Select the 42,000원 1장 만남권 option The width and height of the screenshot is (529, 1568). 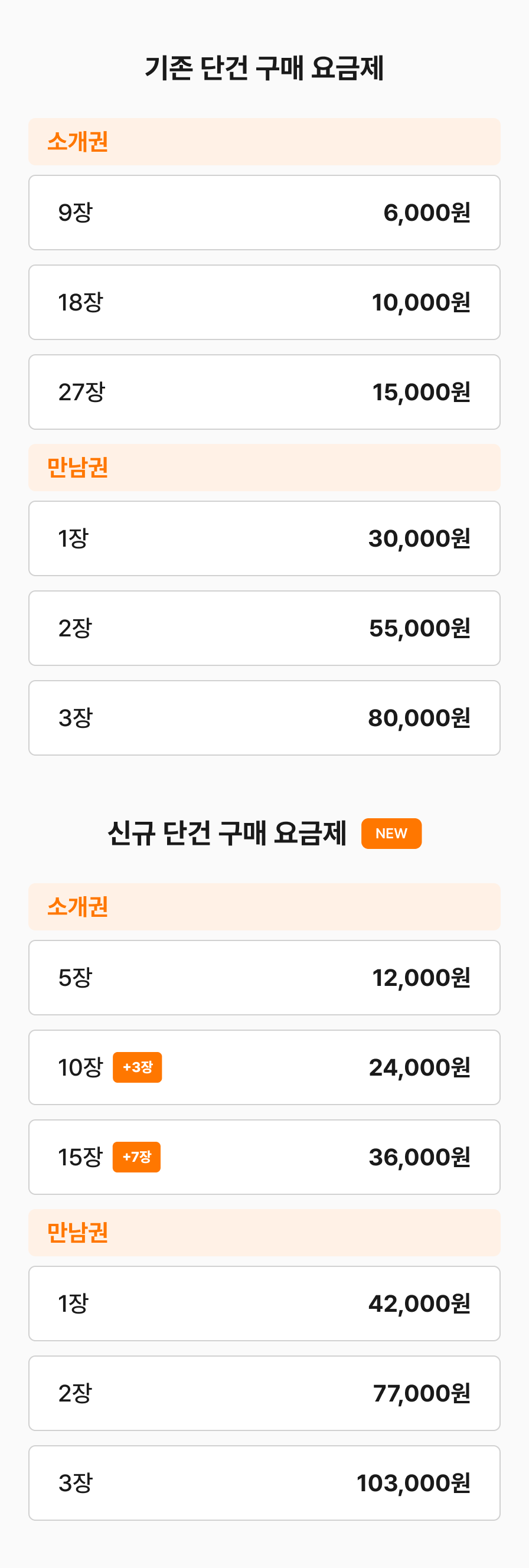264,1303
